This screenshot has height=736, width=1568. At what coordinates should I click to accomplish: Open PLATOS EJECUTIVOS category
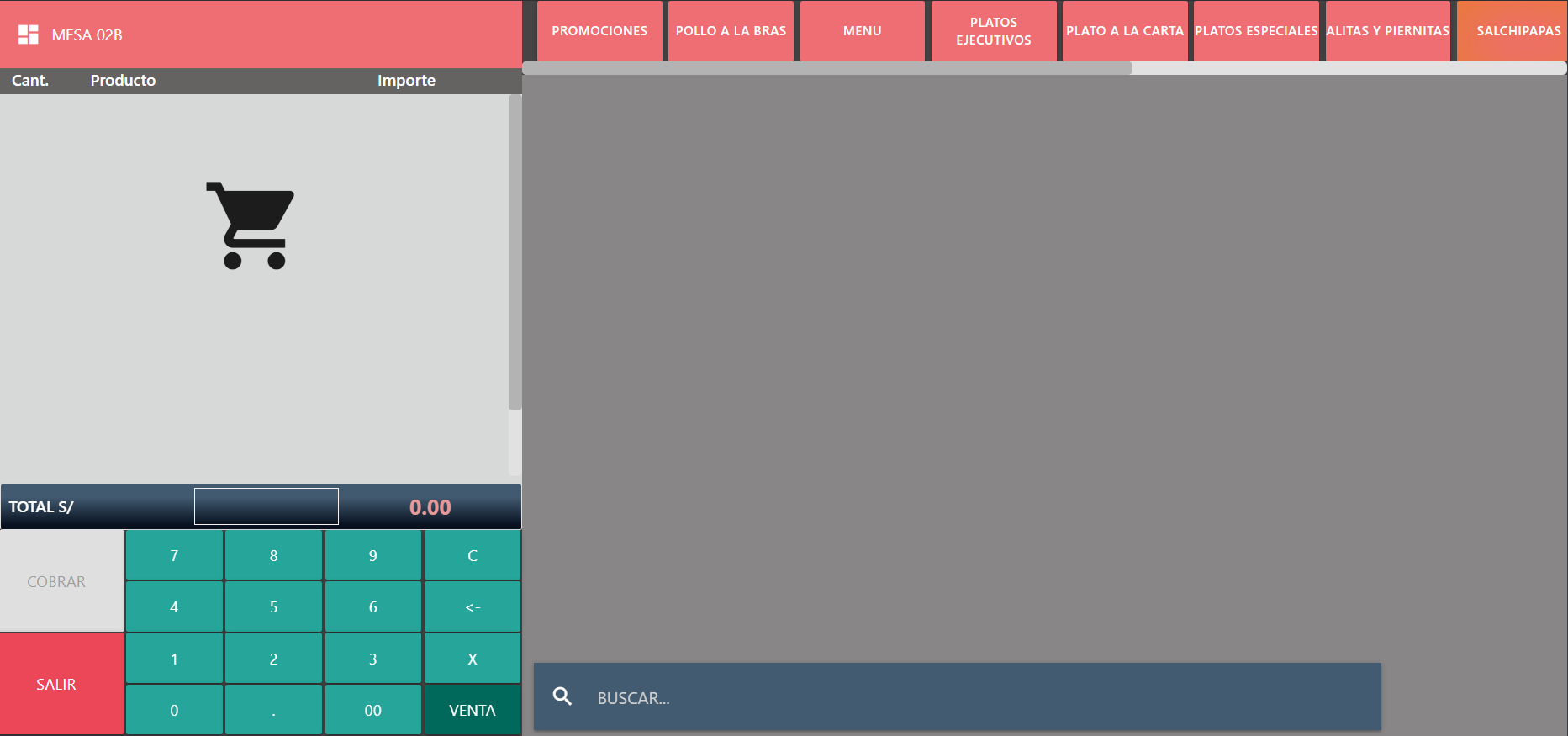(x=993, y=31)
